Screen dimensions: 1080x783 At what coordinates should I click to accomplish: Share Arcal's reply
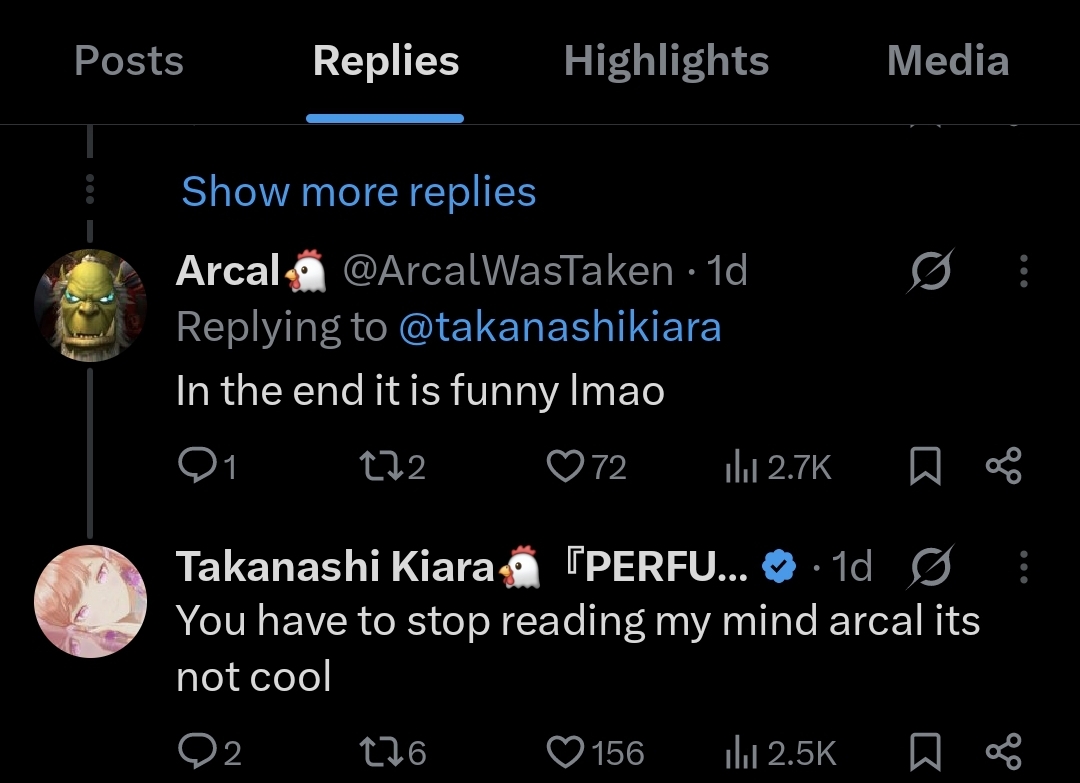(1003, 466)
